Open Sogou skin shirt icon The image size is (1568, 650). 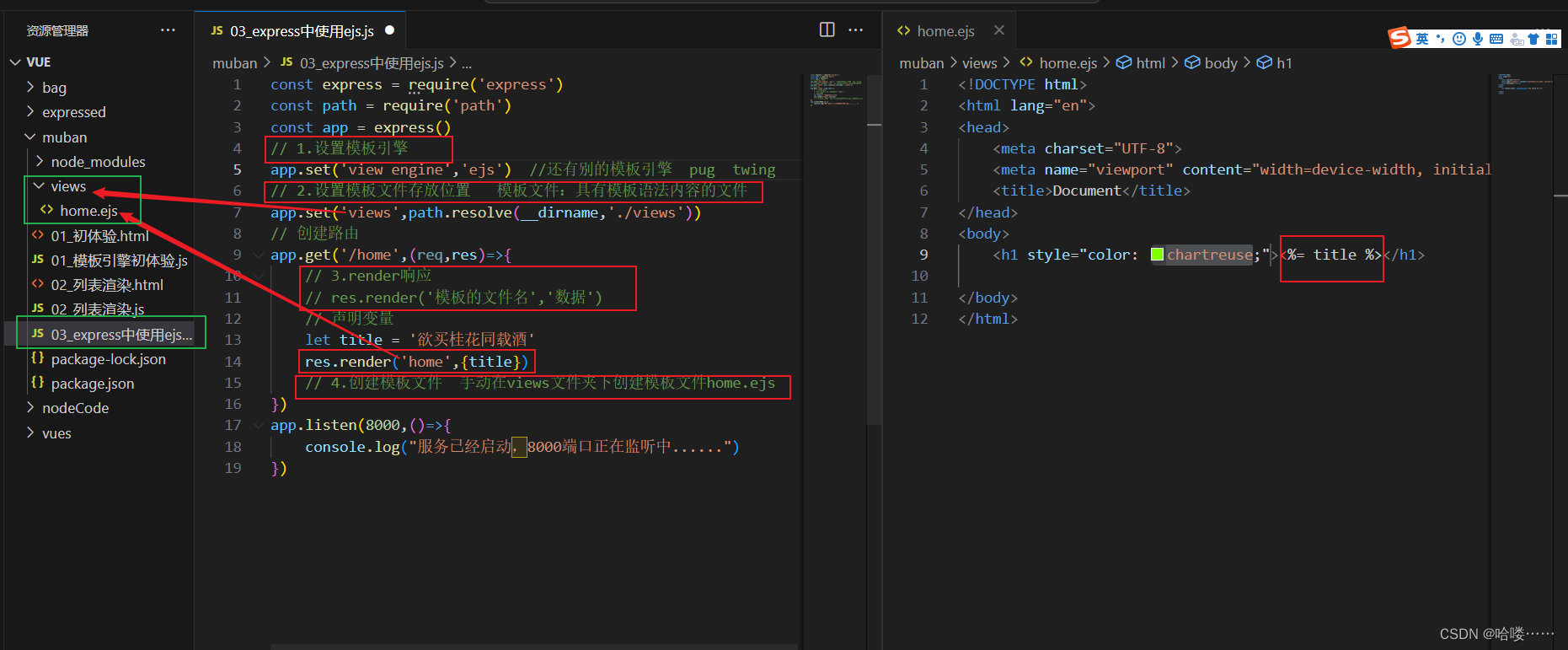click(x=1533, y=39)
